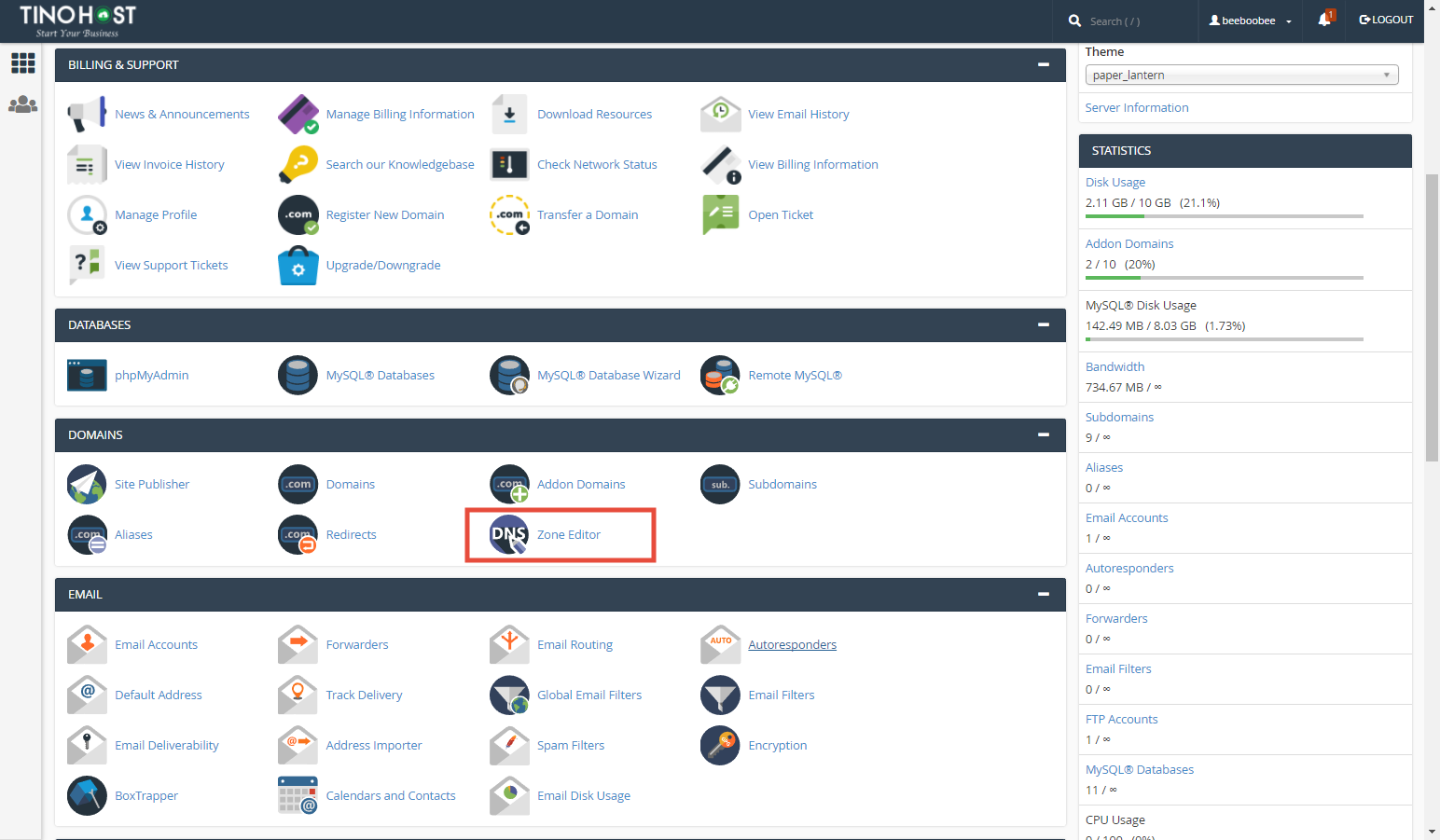Click the Remote MySQL icon

(720, 376)
